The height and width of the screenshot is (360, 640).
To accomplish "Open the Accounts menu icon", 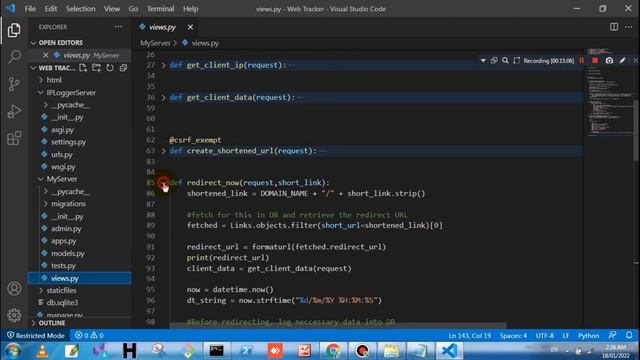I will pyautogui.click(x=14, y=289).
